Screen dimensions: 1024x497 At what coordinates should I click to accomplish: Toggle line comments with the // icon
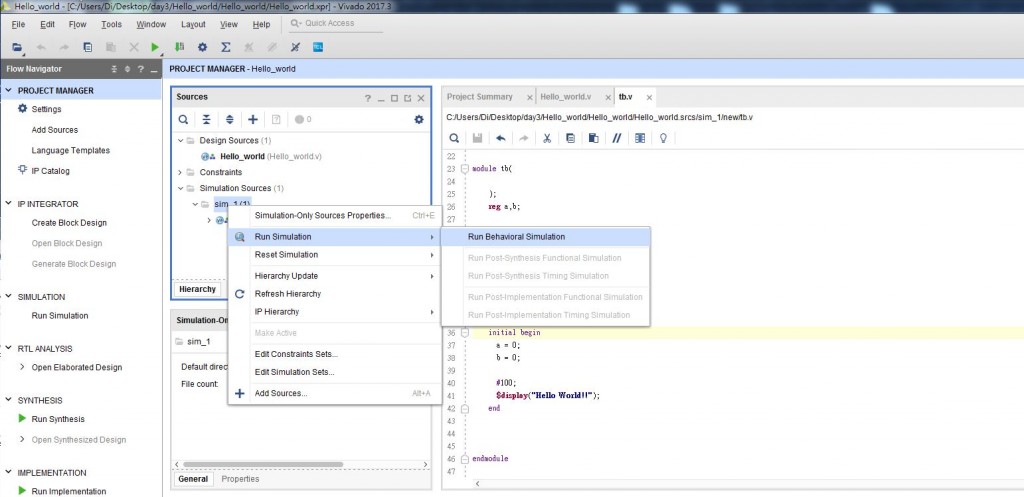click(616, 138)
